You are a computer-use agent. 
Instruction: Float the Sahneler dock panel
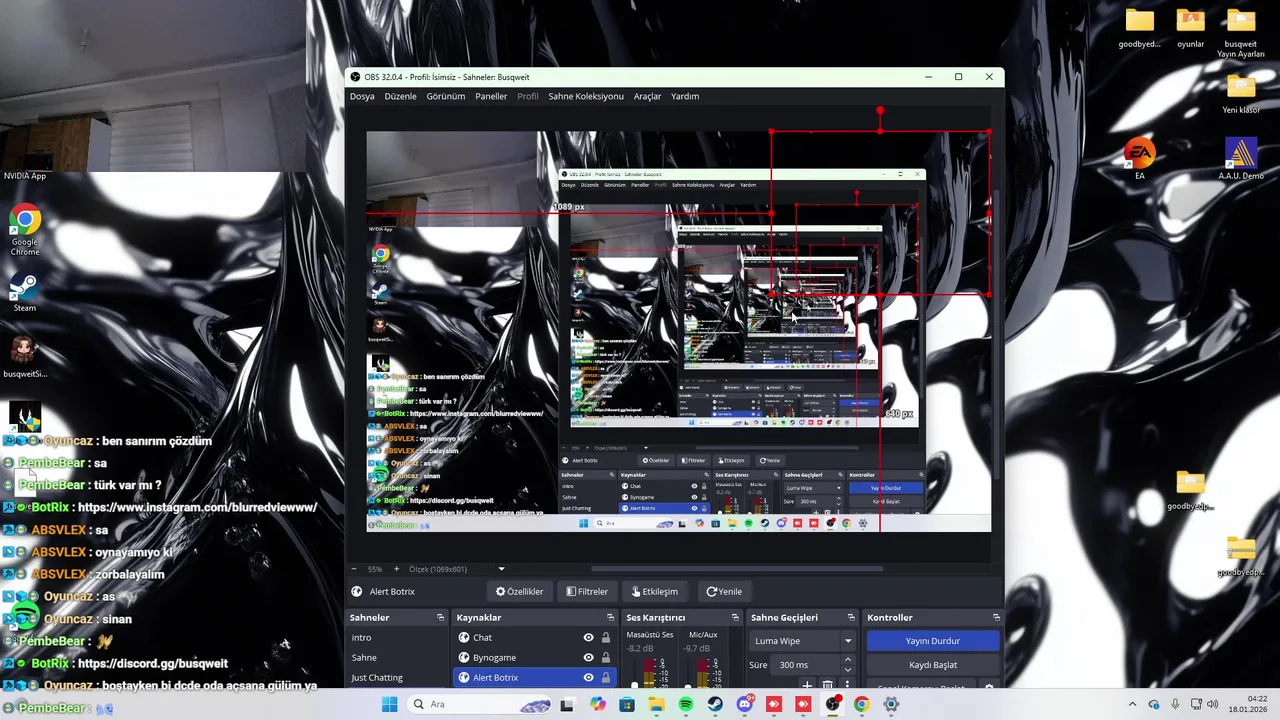[x=440, y=618]
